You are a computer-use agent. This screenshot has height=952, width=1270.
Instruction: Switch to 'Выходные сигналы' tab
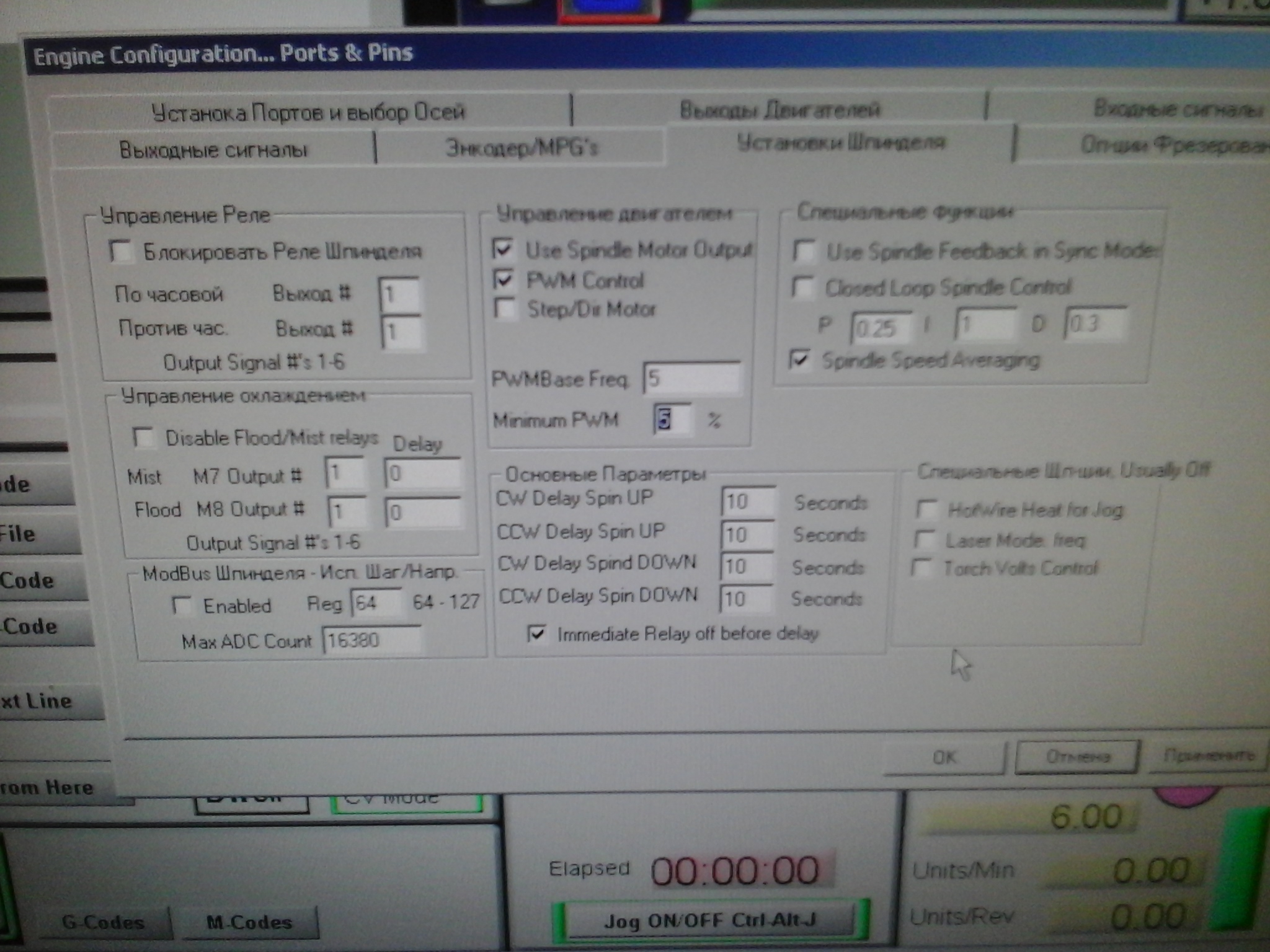(213, 150)
